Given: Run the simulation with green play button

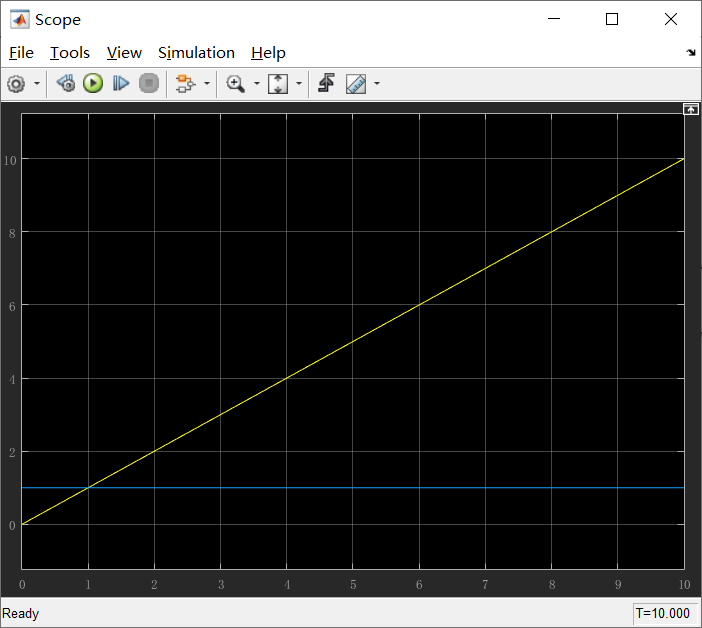Looking at the screenshot, I should (93, 84).
